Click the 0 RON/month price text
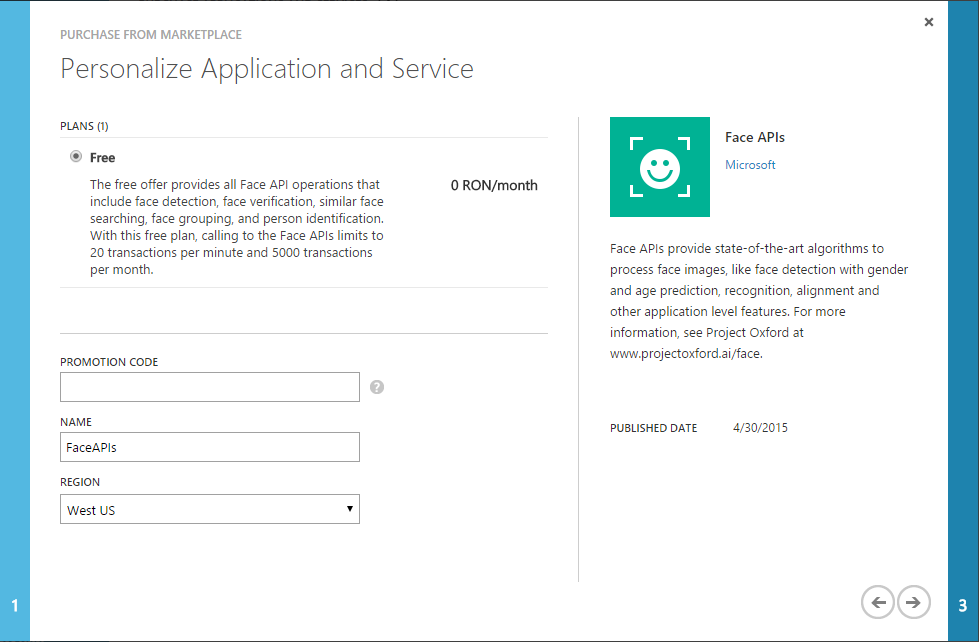The image size is (979, 642). coord(494,185)
